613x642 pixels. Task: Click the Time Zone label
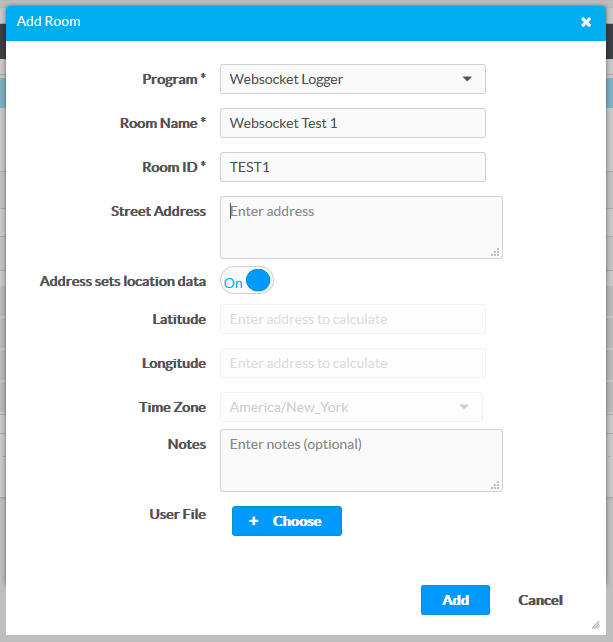point(172,407)
